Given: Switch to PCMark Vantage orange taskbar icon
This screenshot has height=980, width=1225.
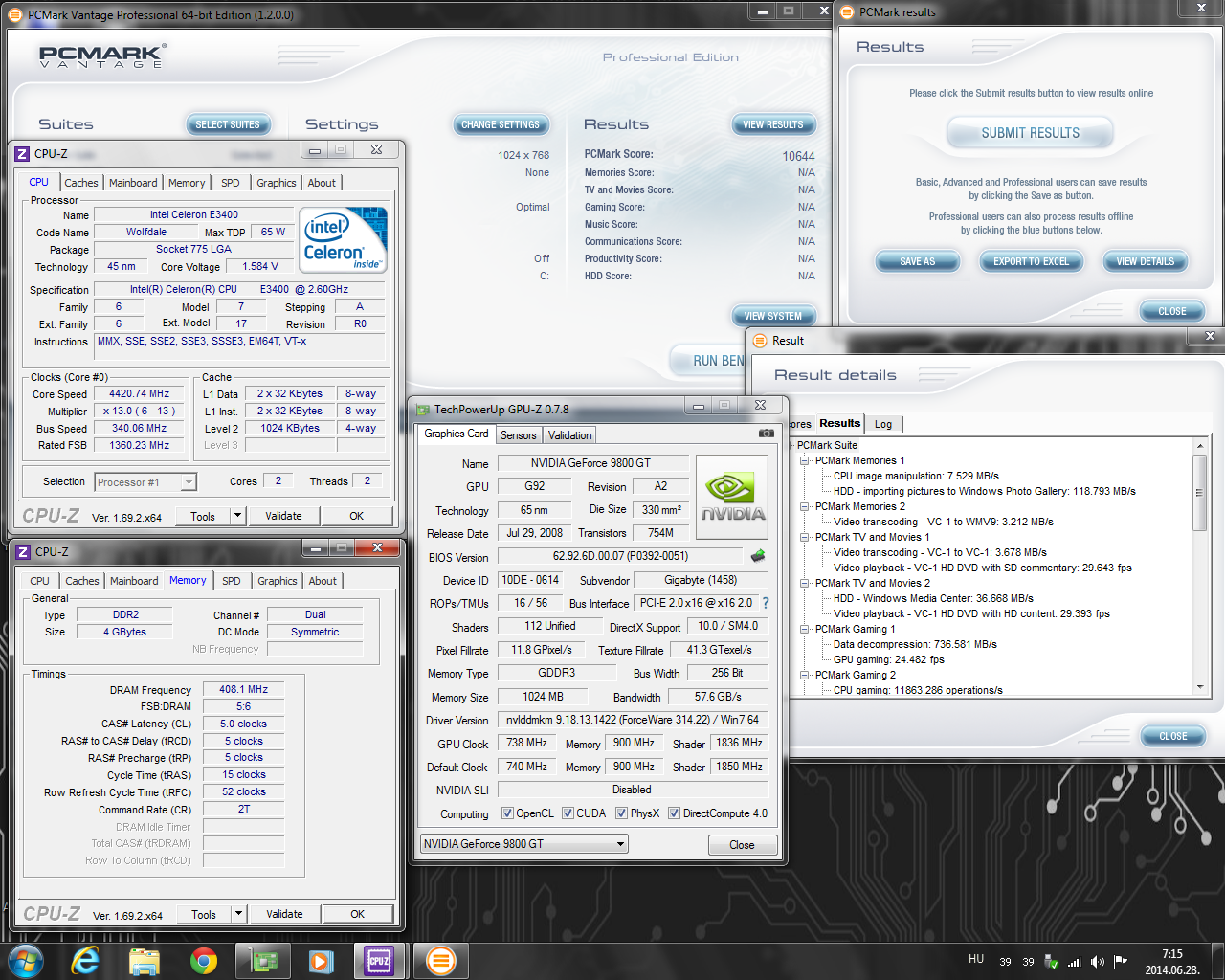Looking at the screenshot, I should click(440, 961).
